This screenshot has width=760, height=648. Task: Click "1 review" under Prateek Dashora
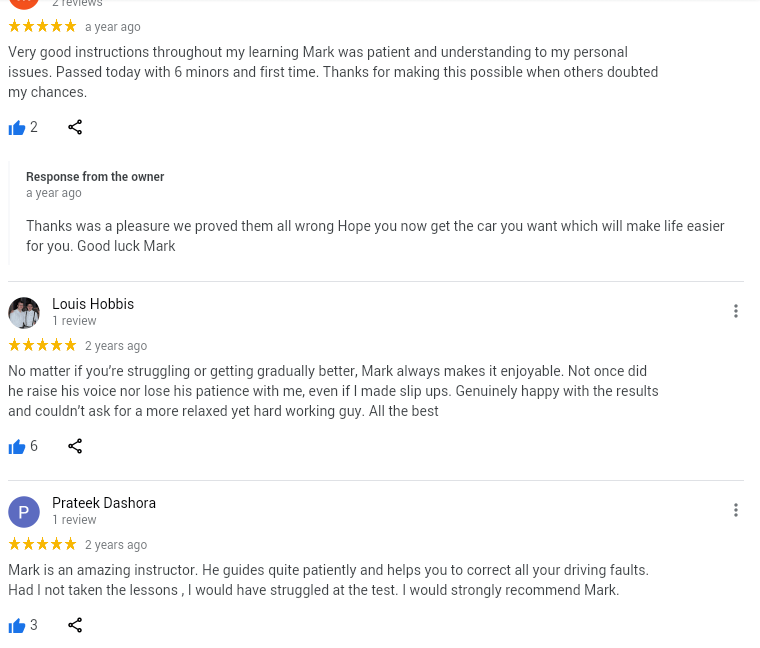point(74,520)
